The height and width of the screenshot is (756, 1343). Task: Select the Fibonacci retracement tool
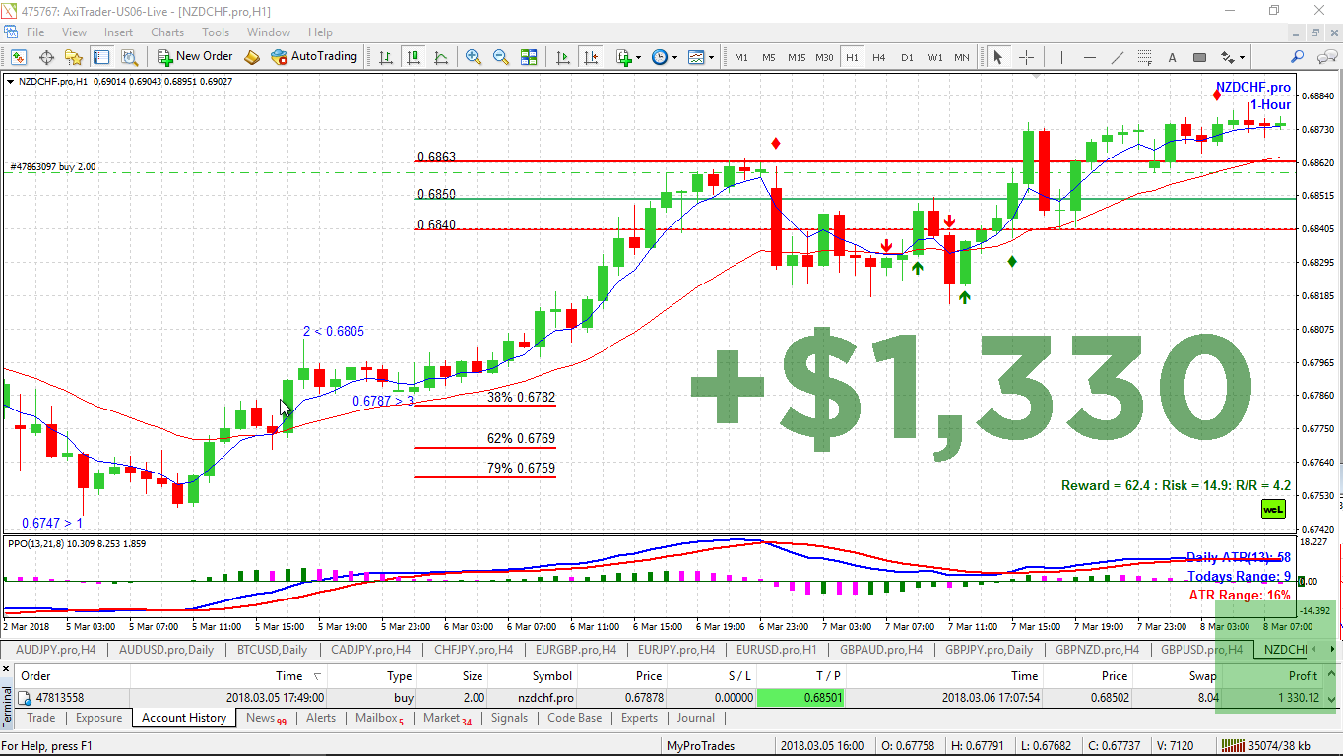point(1145,57)
